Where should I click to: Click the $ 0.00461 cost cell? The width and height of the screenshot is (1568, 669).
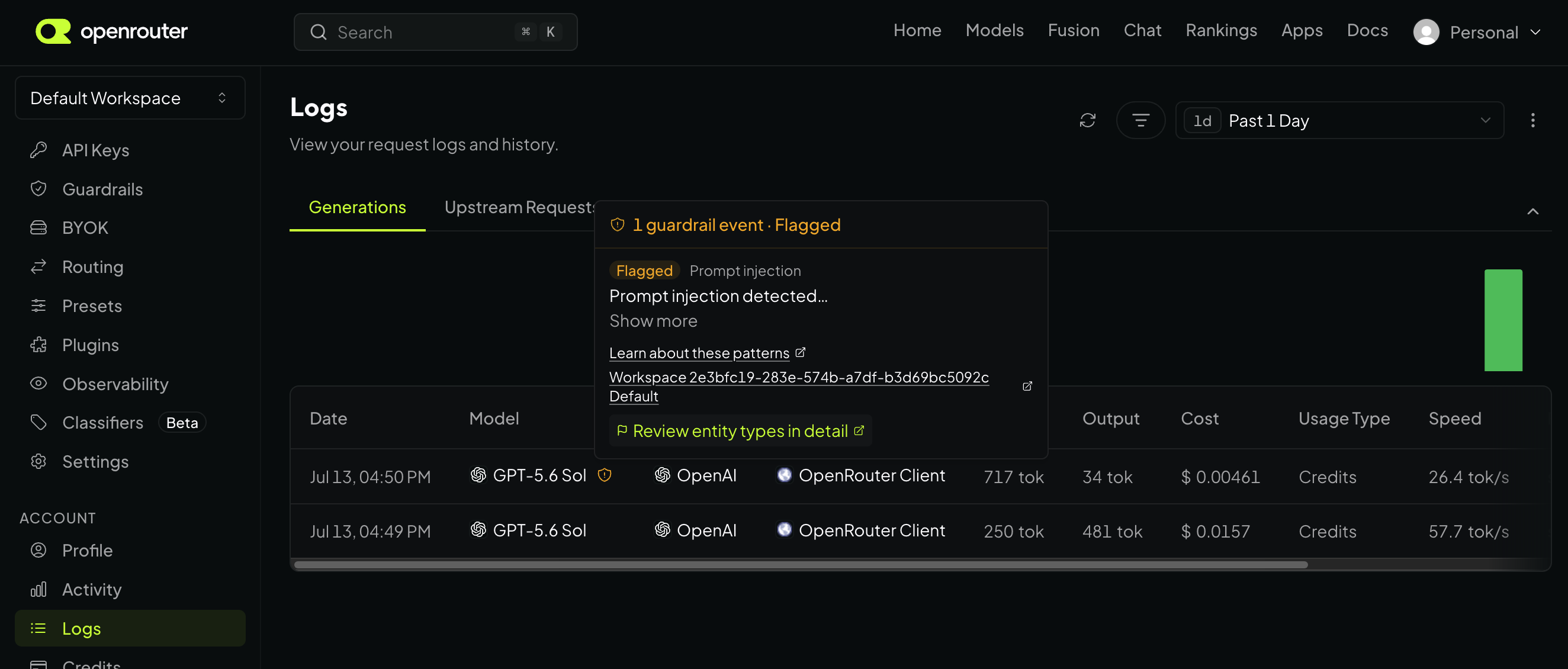tap(1220, 477)
